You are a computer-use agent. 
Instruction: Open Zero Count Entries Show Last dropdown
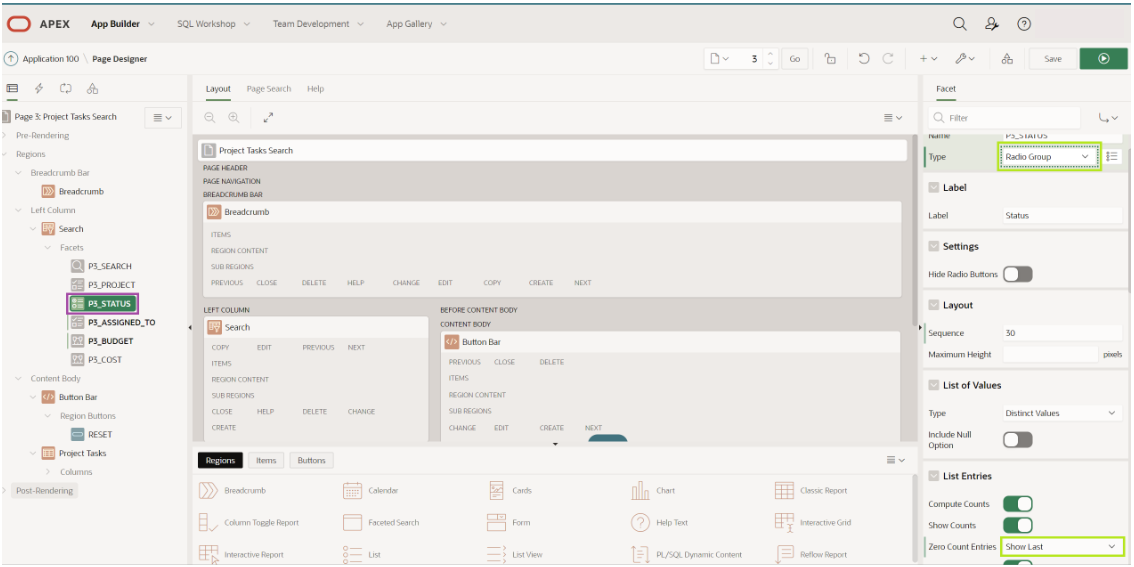click(1061, 547)
